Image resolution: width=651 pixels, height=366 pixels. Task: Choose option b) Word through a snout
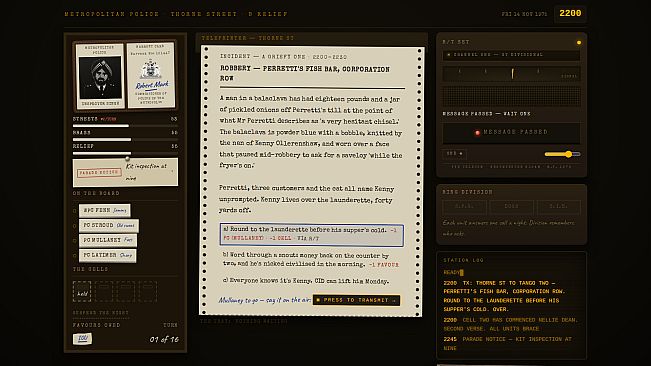[311, 260]
